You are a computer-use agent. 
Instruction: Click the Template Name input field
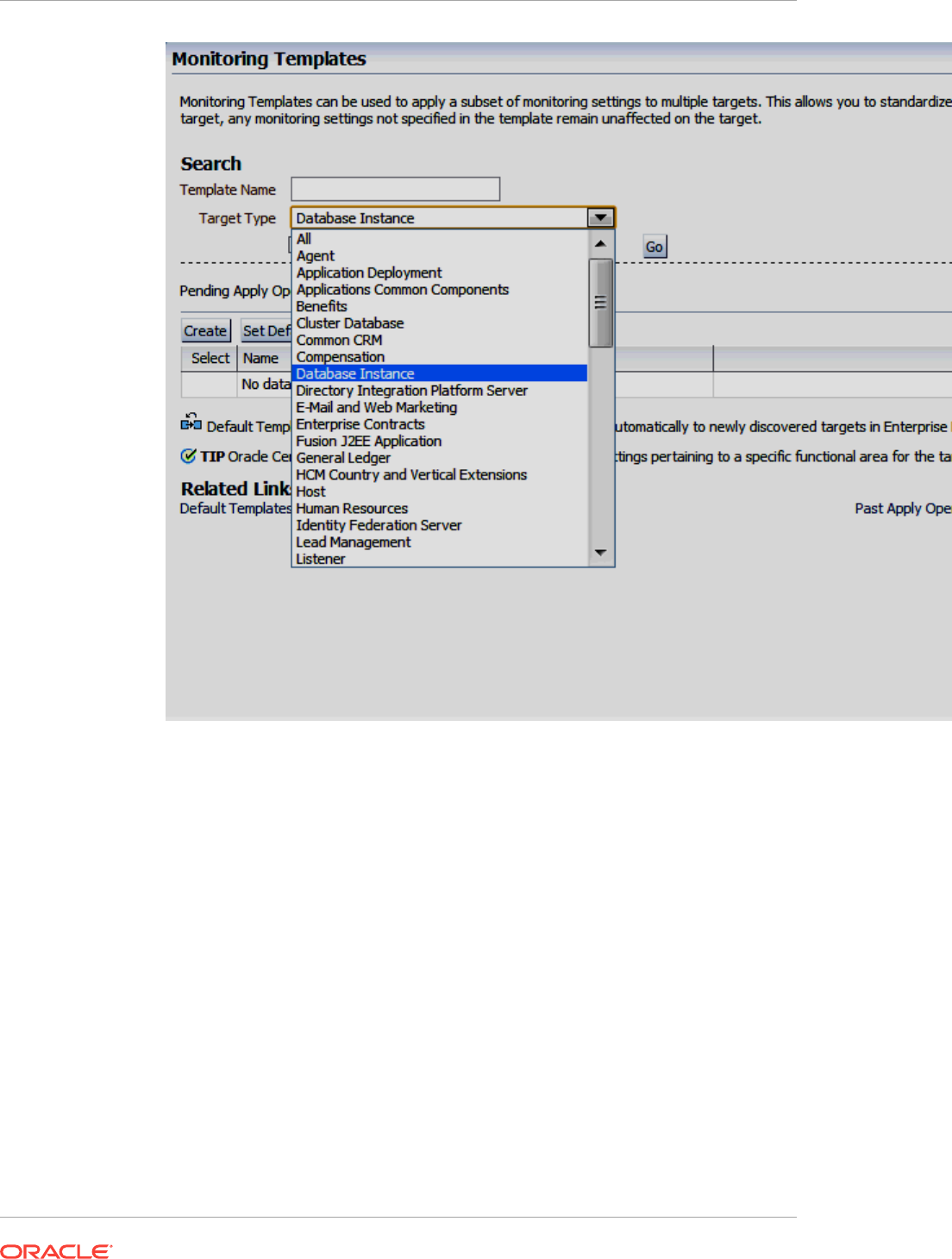click(x=395, y=189)
